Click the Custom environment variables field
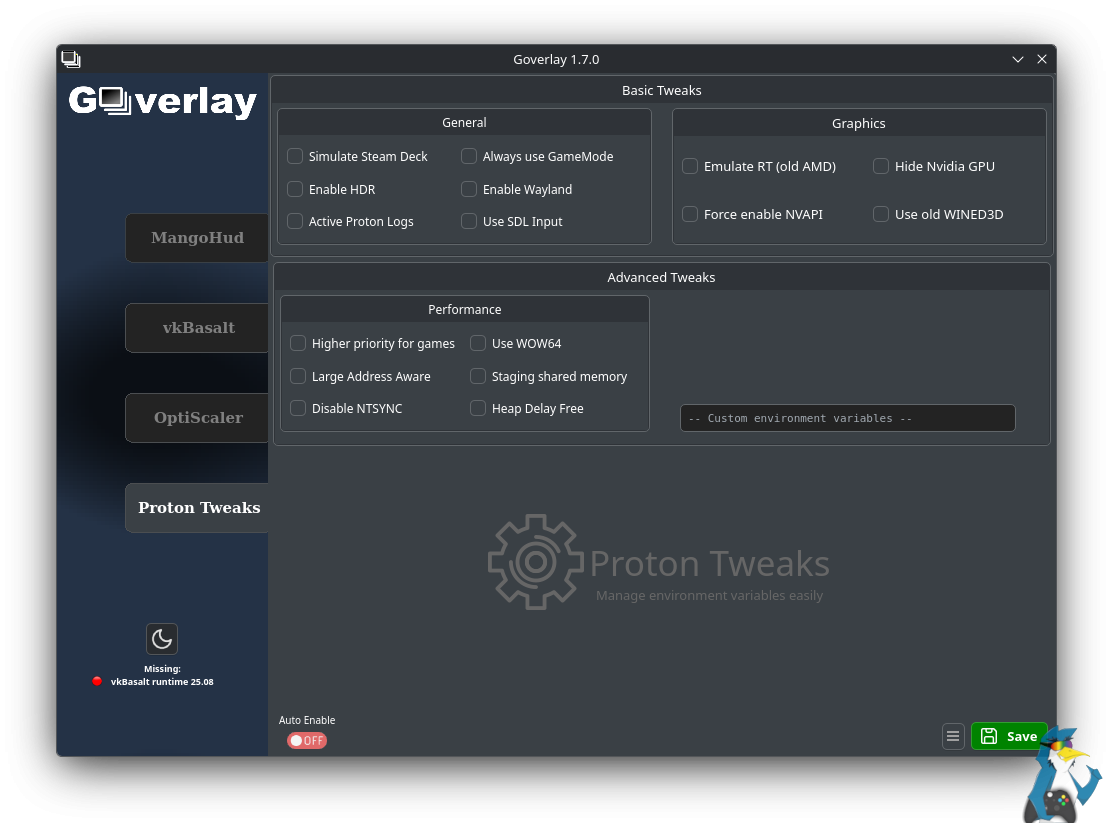This screenshot has width=1111, height=823. click(847, 418)
